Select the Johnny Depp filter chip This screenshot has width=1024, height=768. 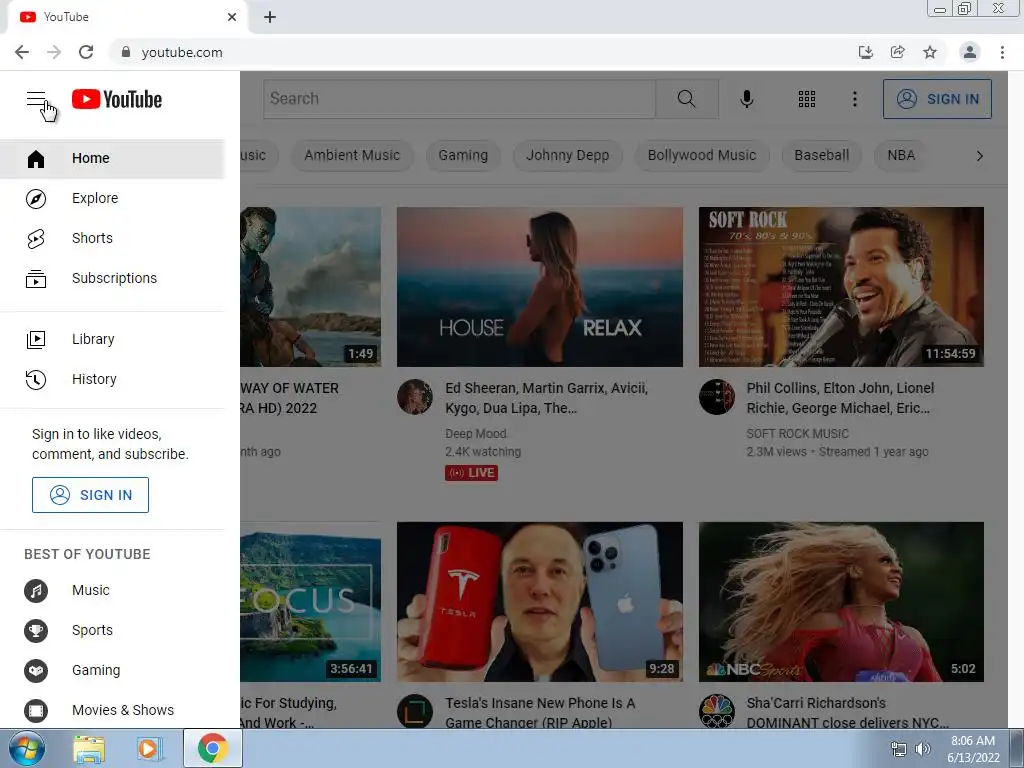568,155
